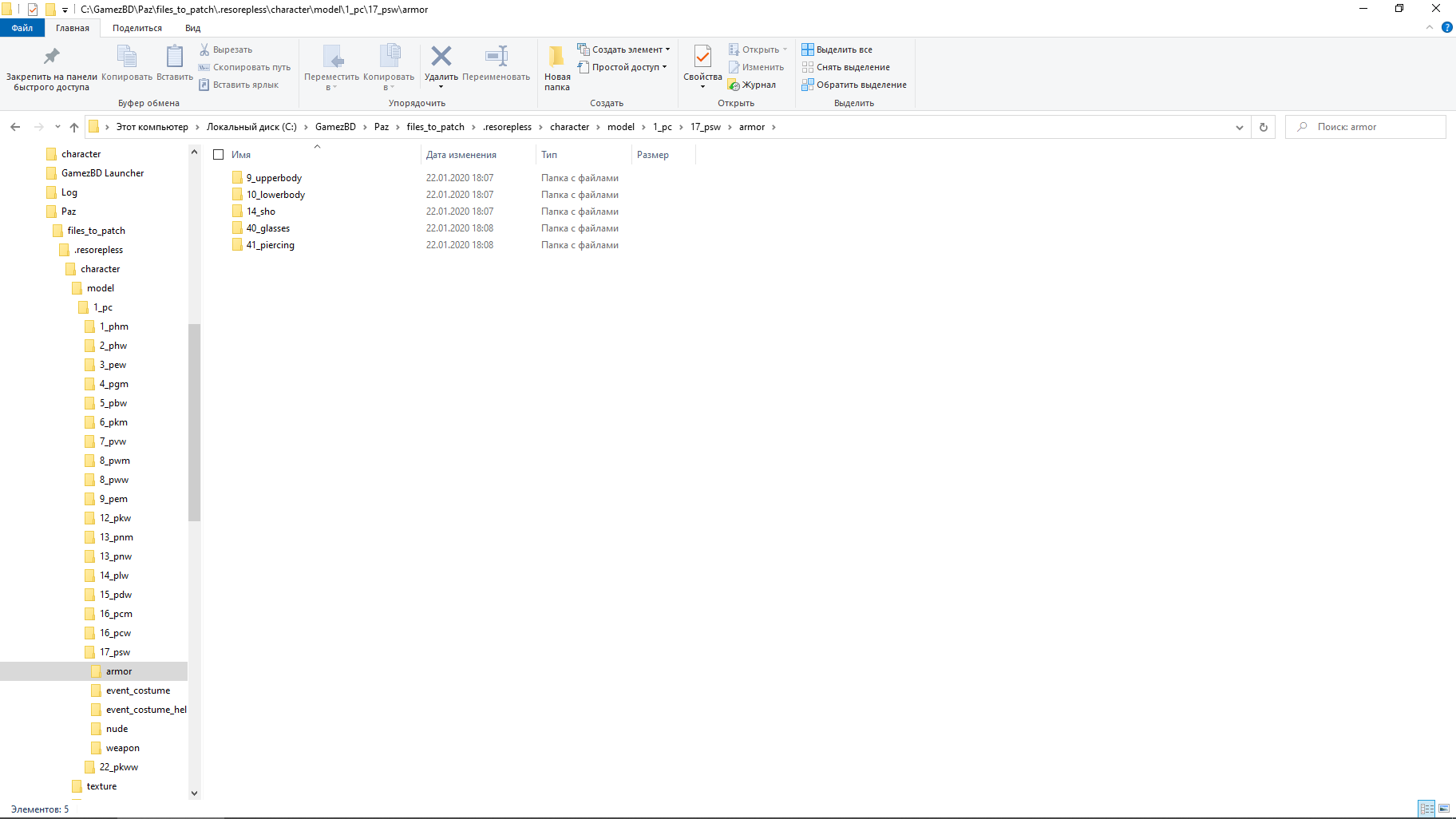Refresh the current folder view

point(1263,127)
